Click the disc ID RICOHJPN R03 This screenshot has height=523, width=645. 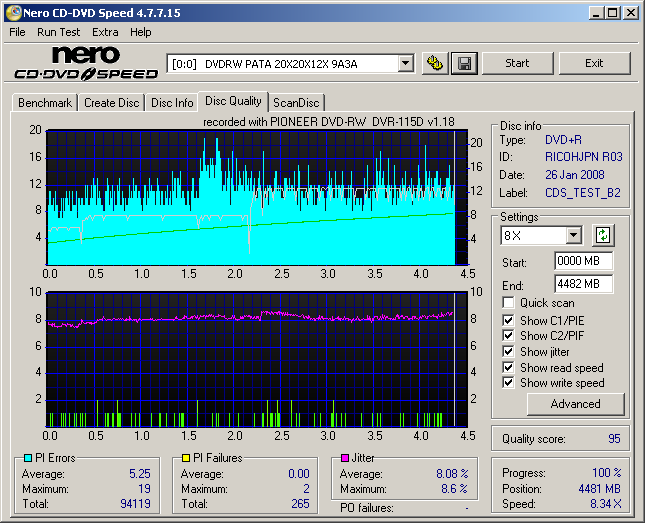(584, 157)
